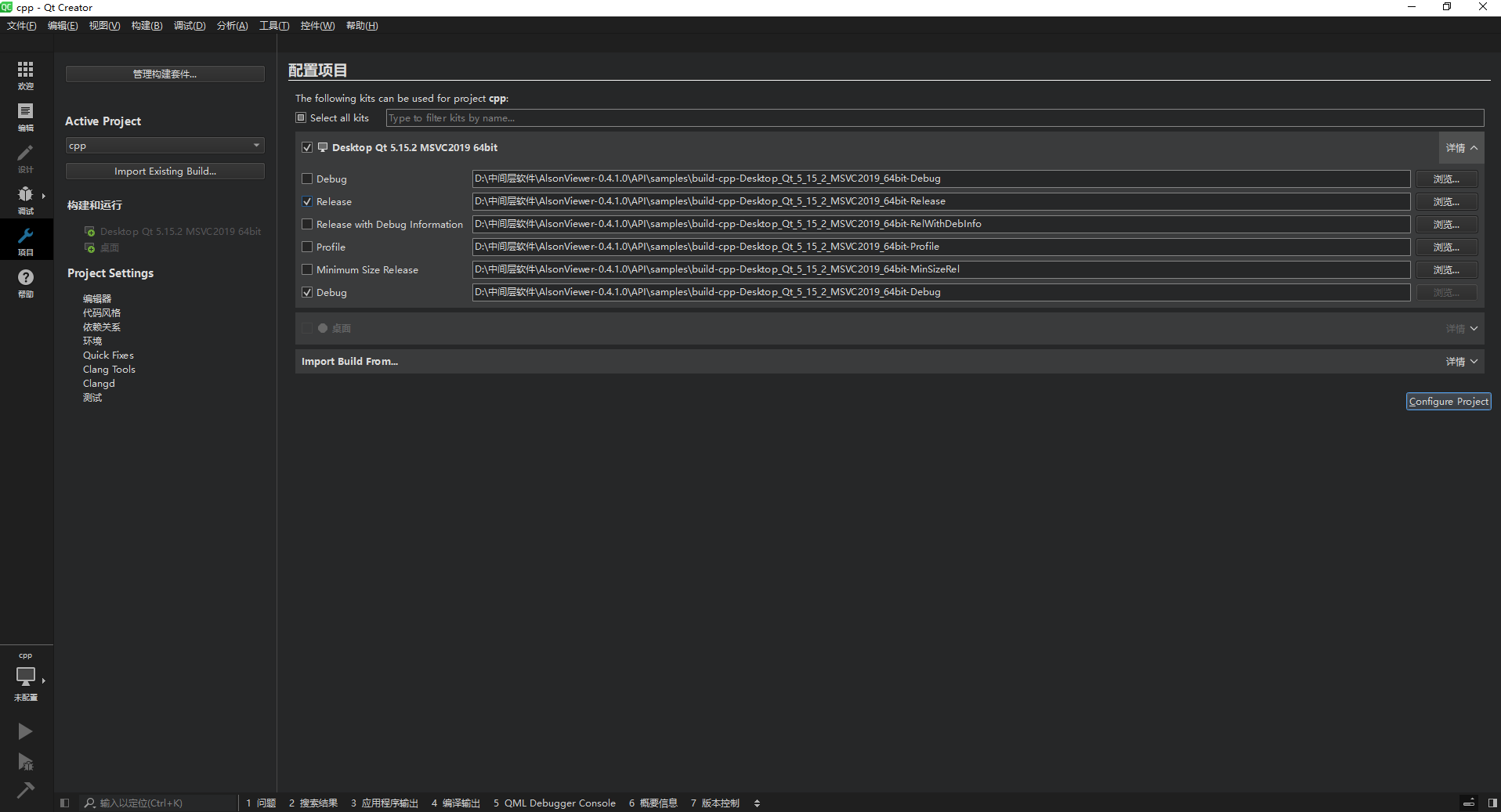This screenshot has height=812, width=1501.
Task: Click the Configure Project button
Action: coord(1448,402)
